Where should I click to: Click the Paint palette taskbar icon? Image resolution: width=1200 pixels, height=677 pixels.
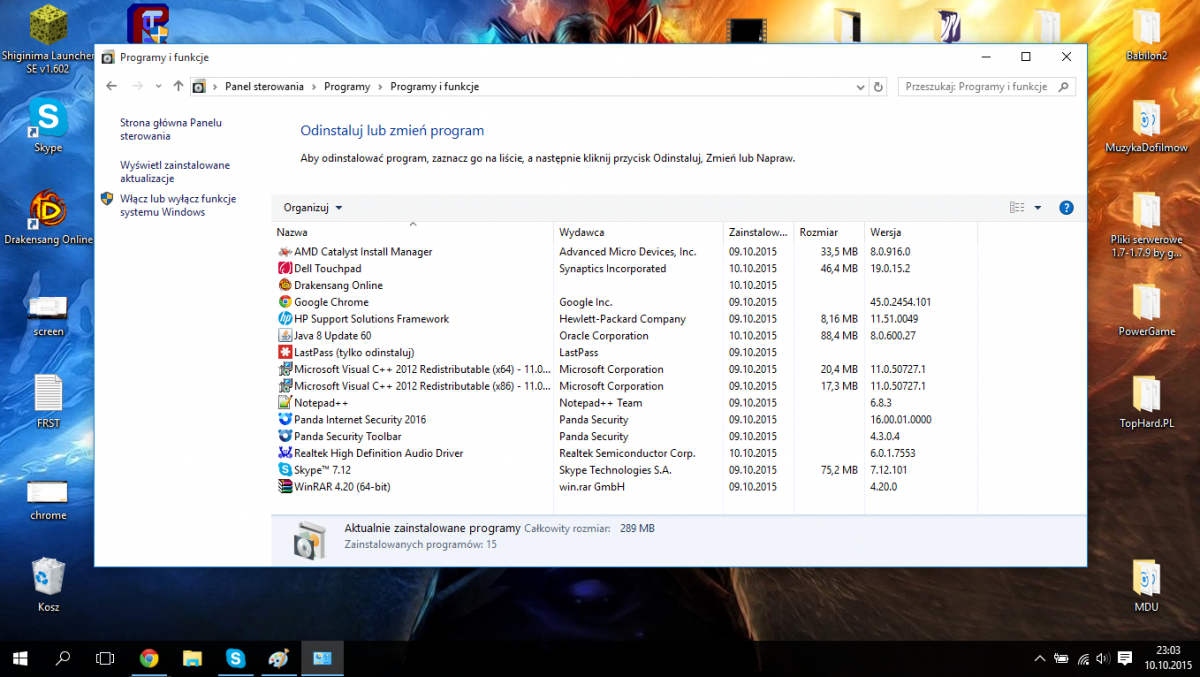coord(279,658)
